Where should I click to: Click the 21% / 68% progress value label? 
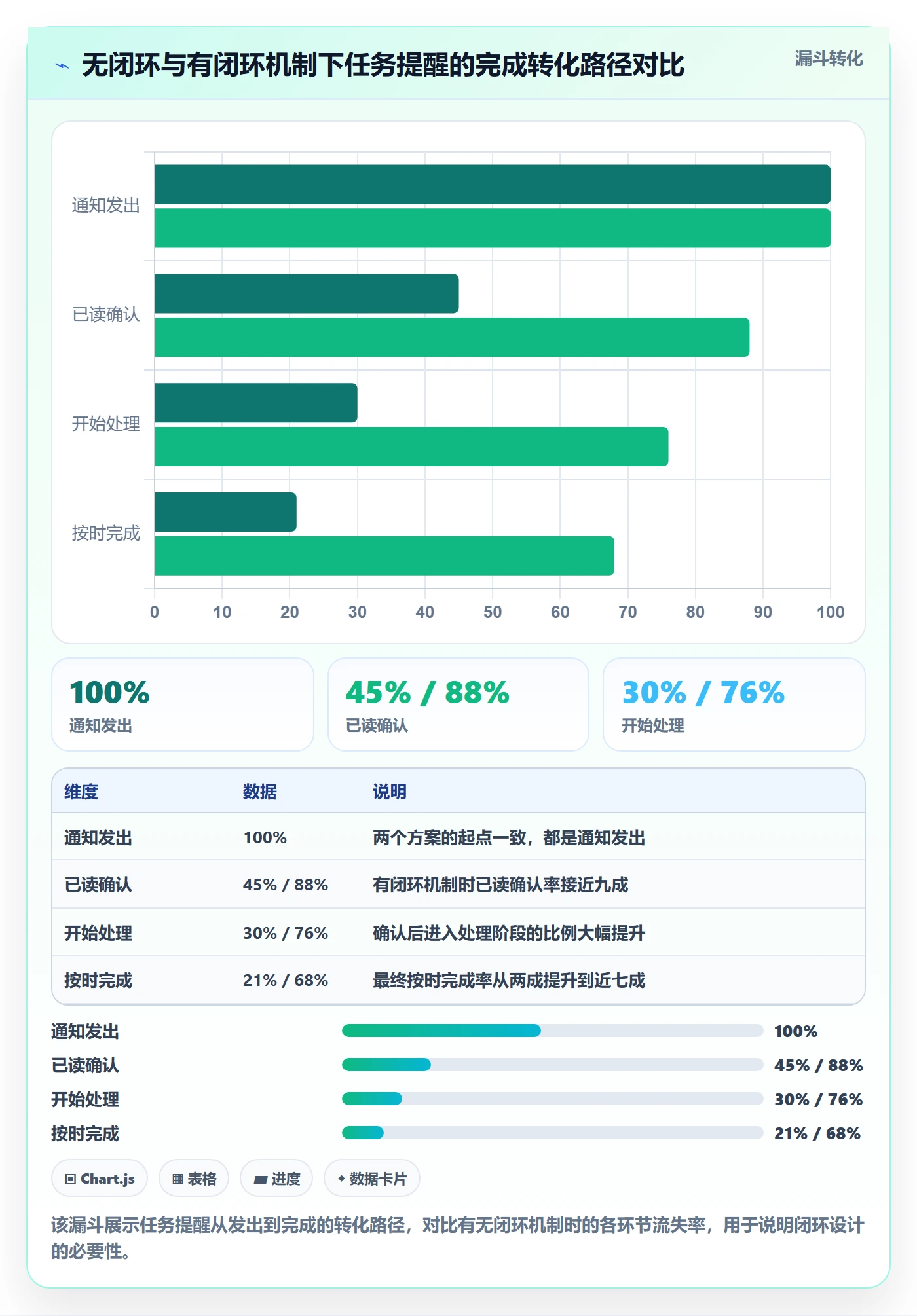click(817, 1133)
